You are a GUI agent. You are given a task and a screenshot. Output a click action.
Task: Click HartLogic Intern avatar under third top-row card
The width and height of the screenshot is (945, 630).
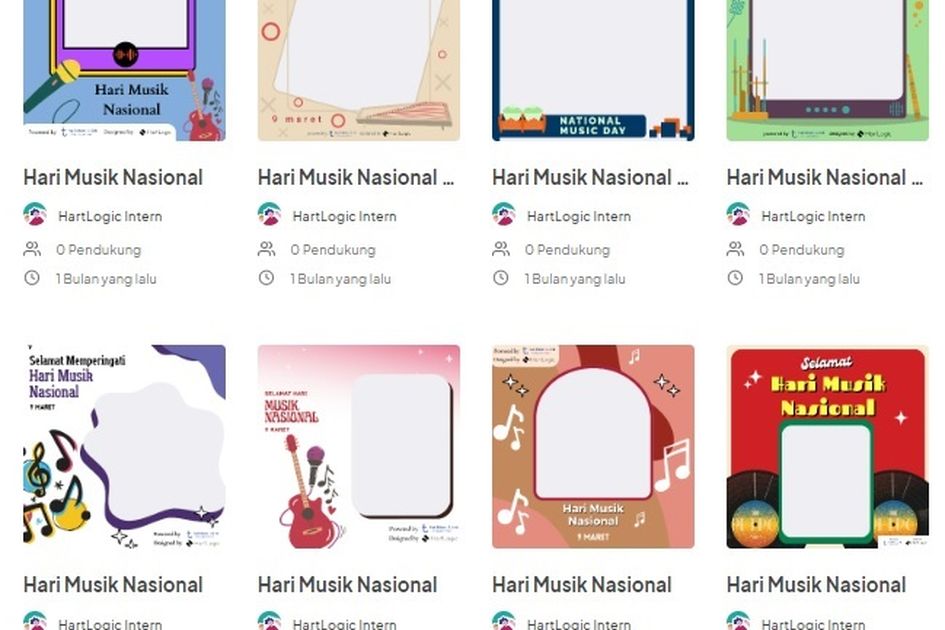tap(504, 215)
